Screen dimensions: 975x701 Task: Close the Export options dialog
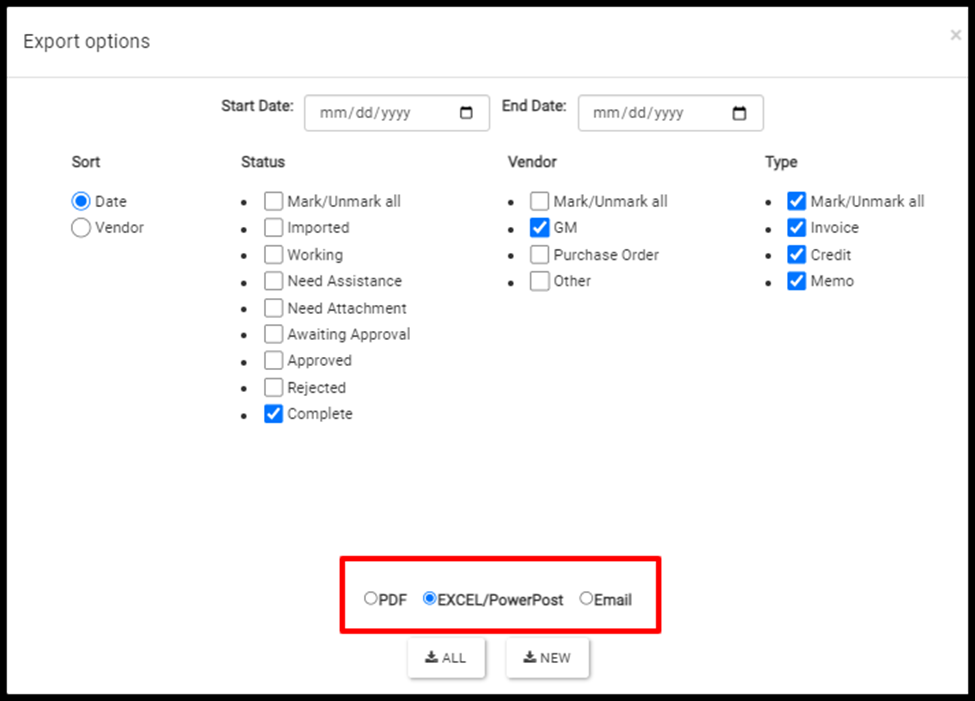[956, 35]
